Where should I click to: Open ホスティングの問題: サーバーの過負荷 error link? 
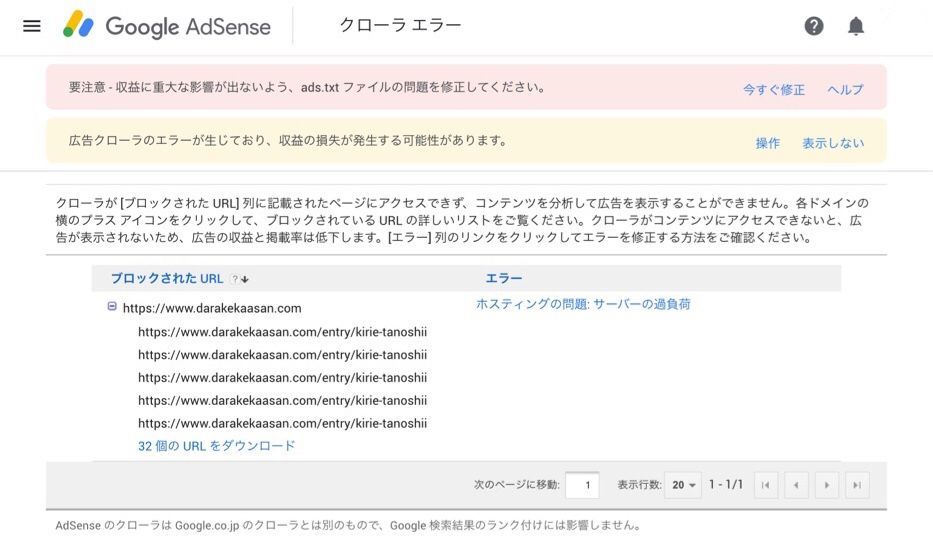tap(583, 304)
